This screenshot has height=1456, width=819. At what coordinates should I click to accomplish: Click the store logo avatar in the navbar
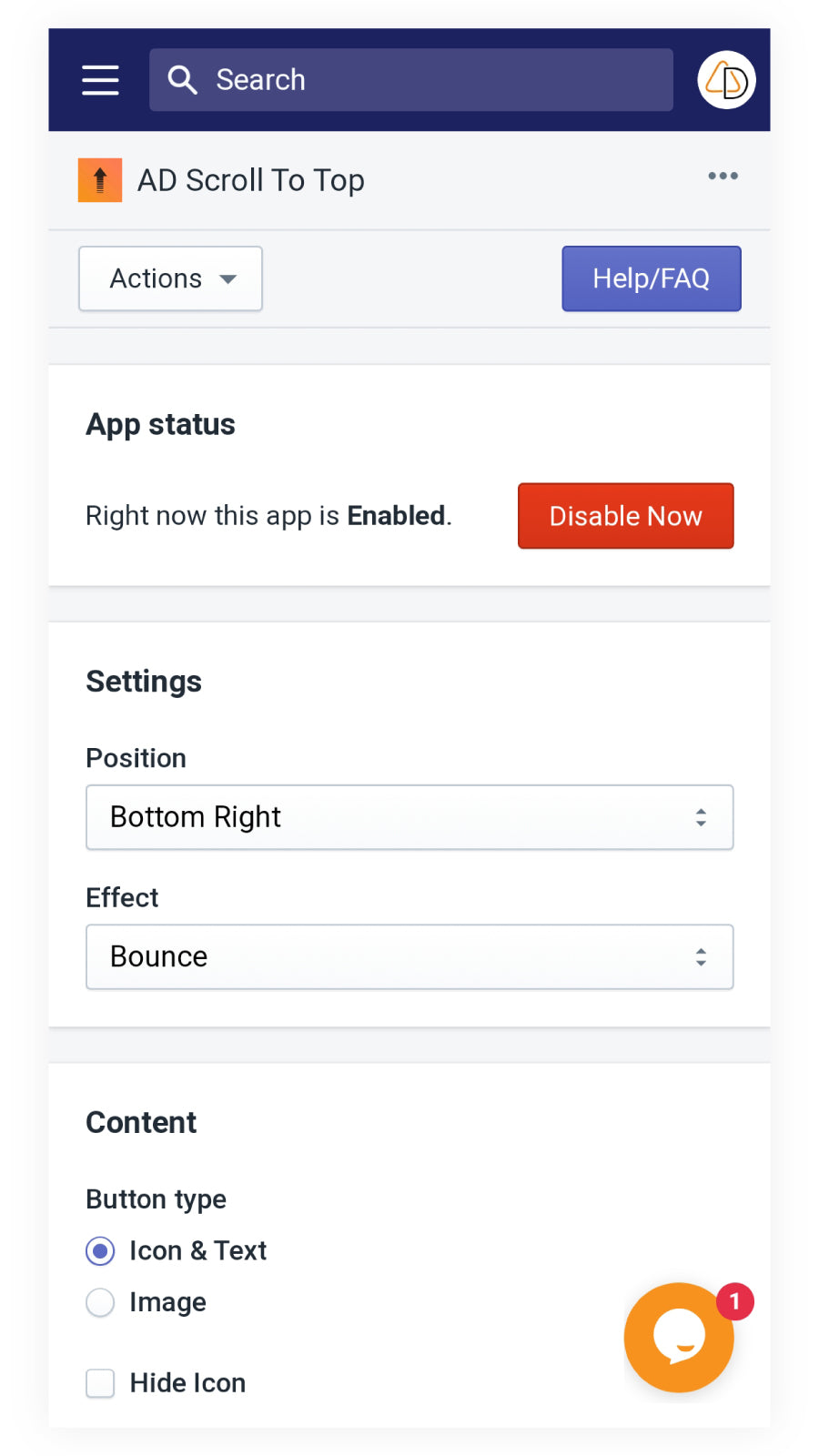pos(725,80)
